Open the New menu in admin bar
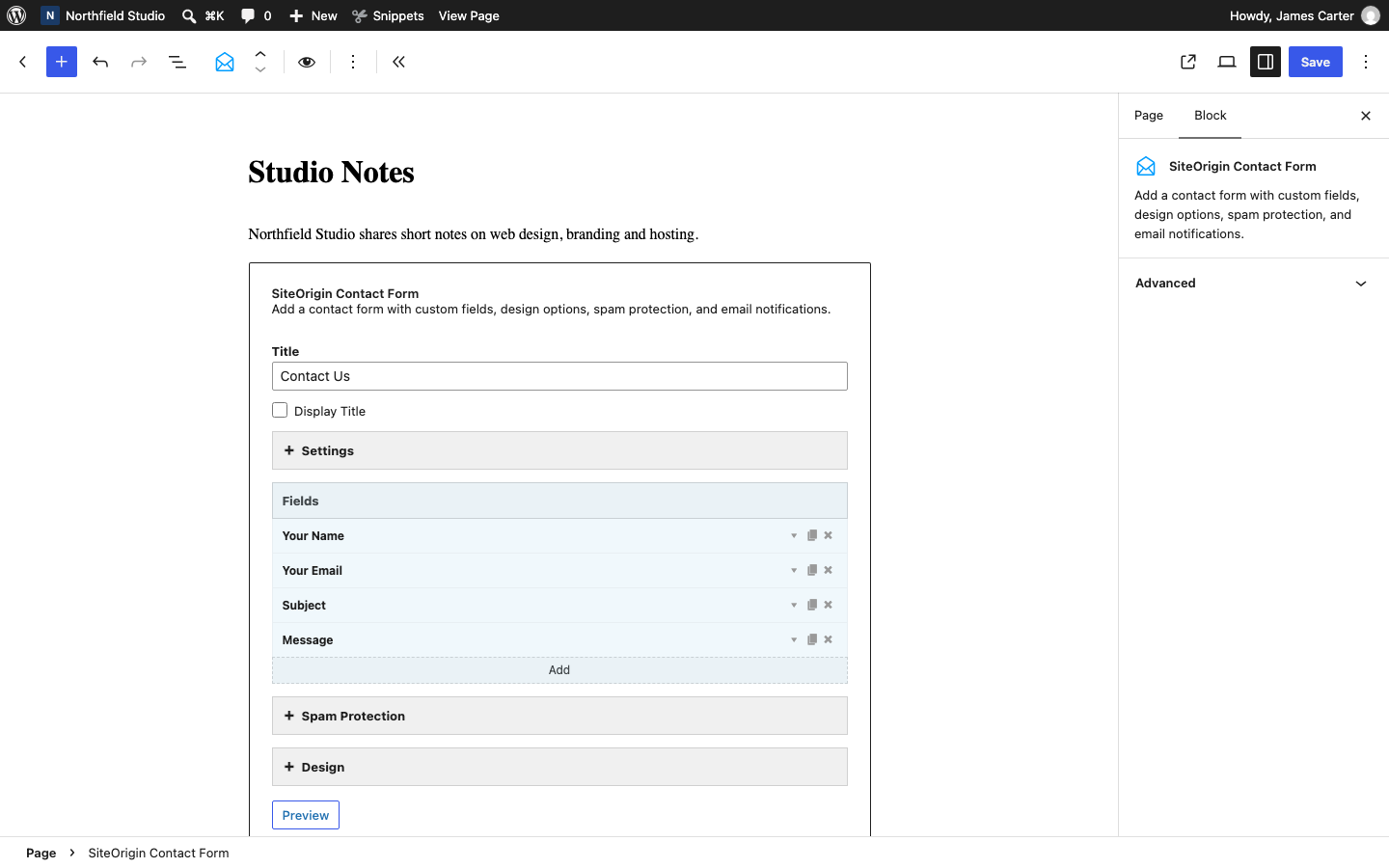 pos(313,15)
